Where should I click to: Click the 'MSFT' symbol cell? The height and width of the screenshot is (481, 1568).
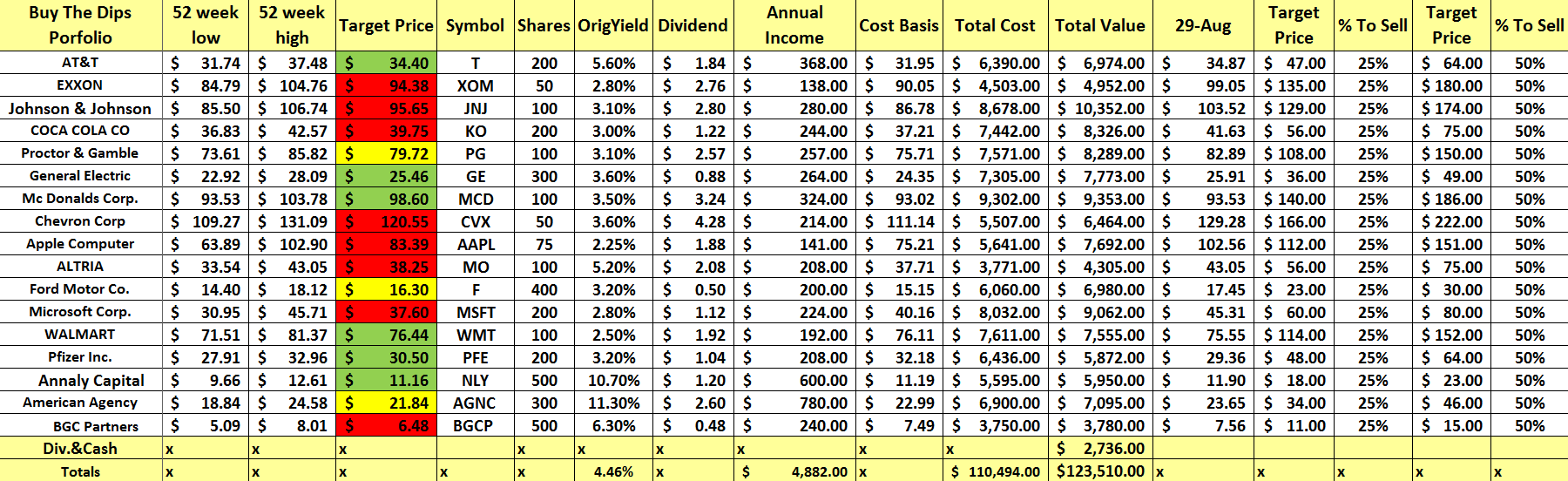(475, 312)
